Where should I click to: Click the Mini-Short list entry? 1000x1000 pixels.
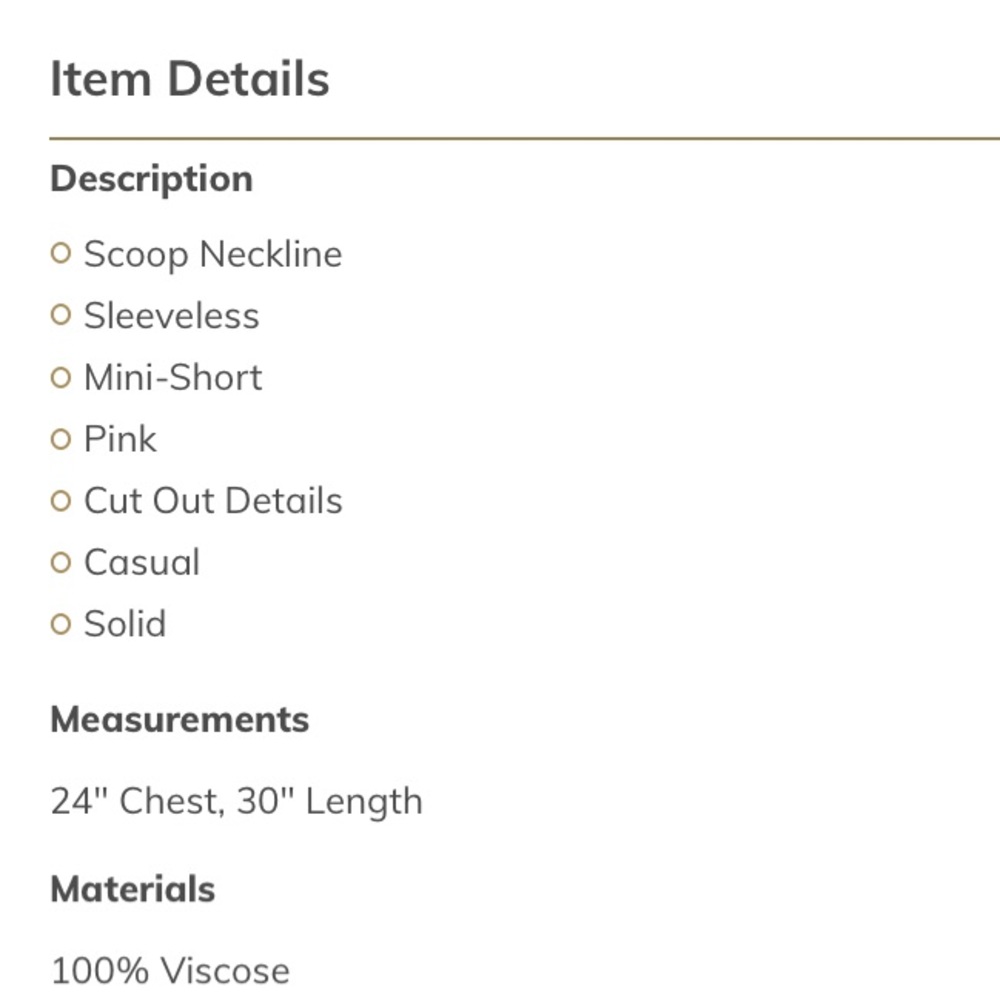coord(173,378)
